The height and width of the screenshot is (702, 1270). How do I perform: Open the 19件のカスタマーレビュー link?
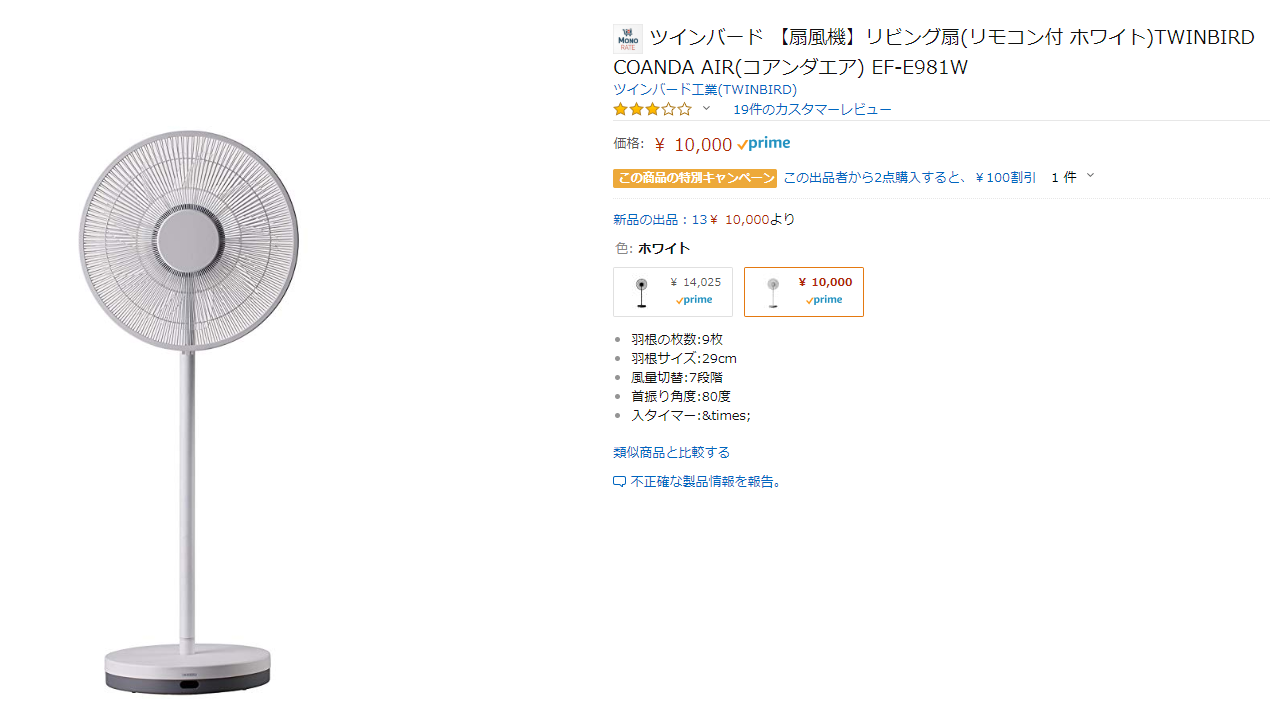coord(811,109)
